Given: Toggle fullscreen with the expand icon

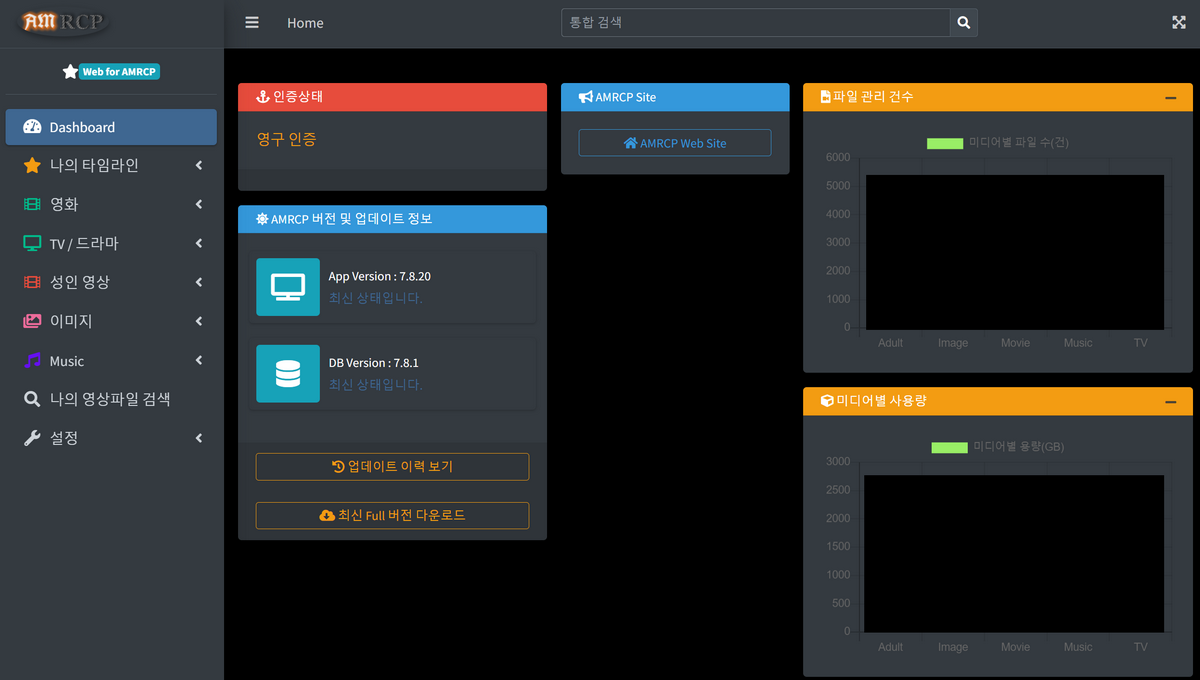Looking at the screenshot, I should click(x=1178, y=23).
